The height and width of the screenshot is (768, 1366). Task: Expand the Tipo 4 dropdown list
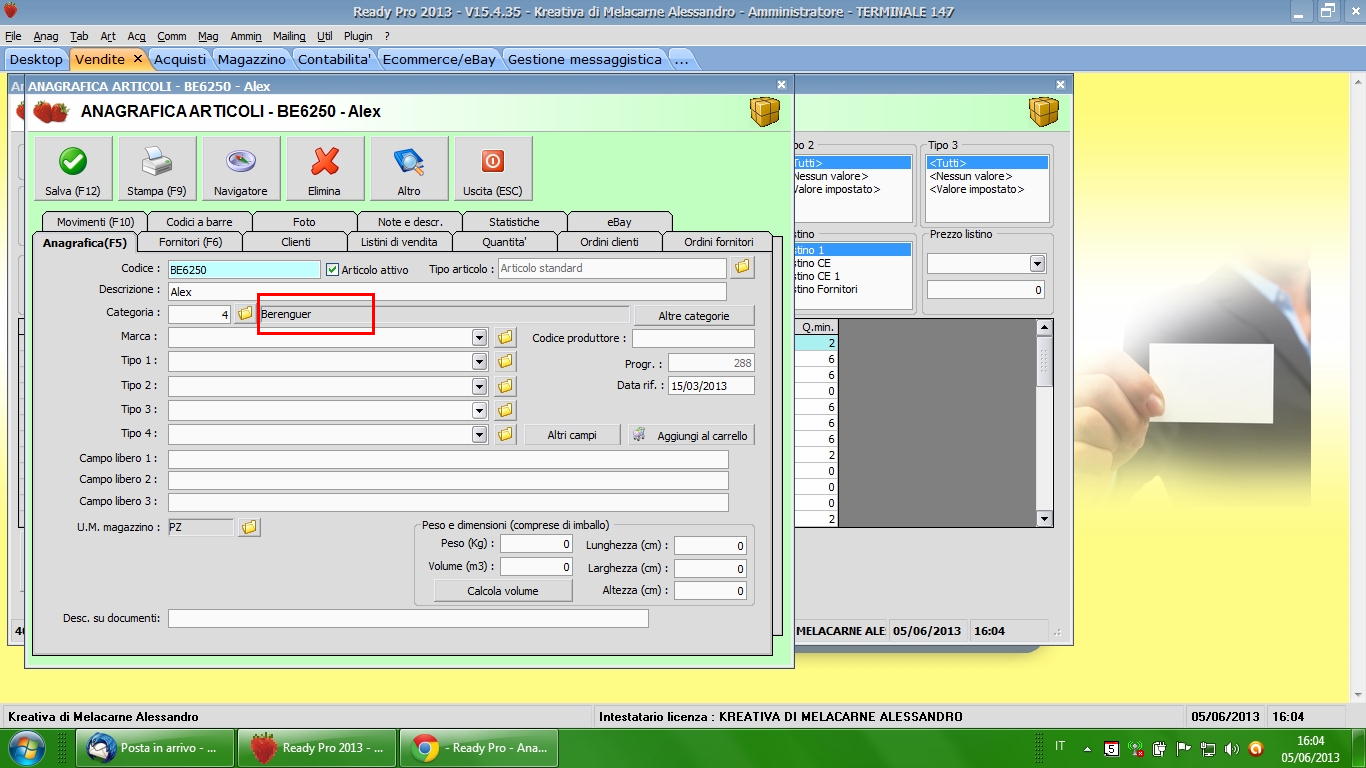pos(480,435)
